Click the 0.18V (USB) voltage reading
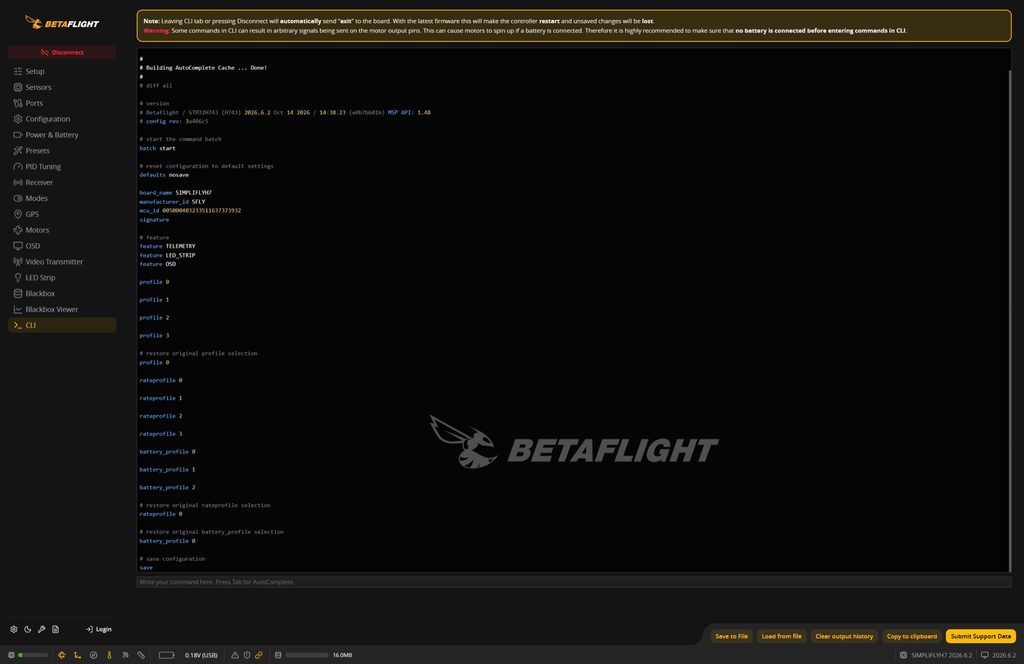 (201, 655)
